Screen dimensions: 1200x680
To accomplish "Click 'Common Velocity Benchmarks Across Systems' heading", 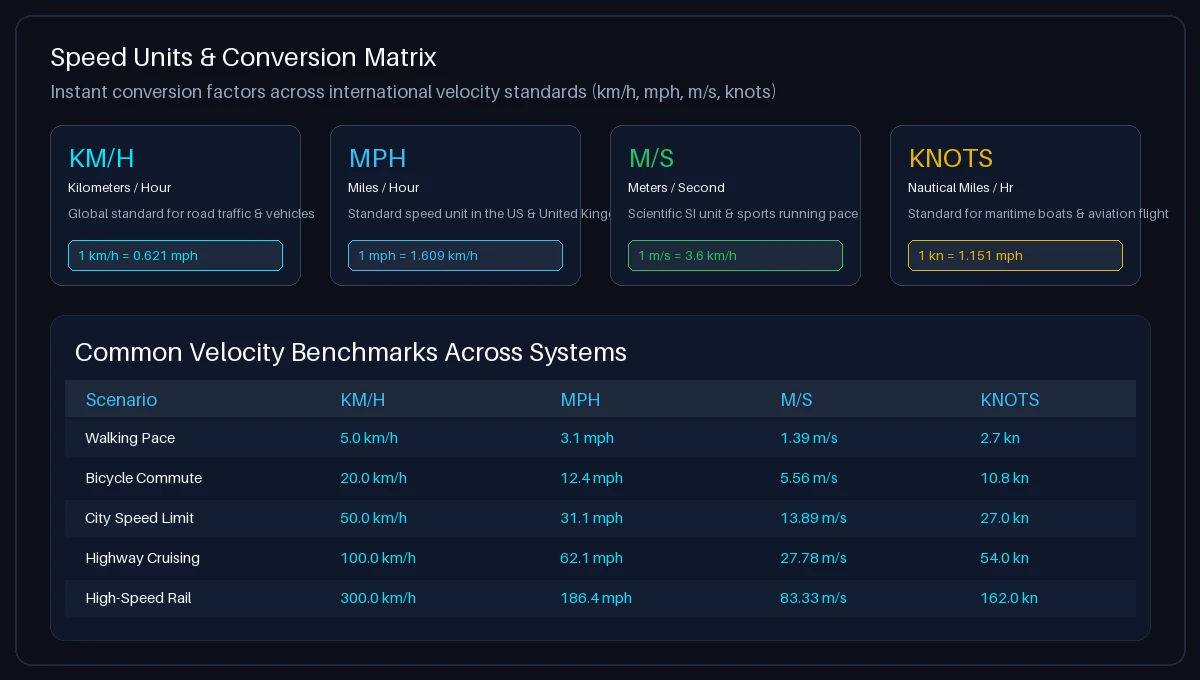I will (351, 352).
